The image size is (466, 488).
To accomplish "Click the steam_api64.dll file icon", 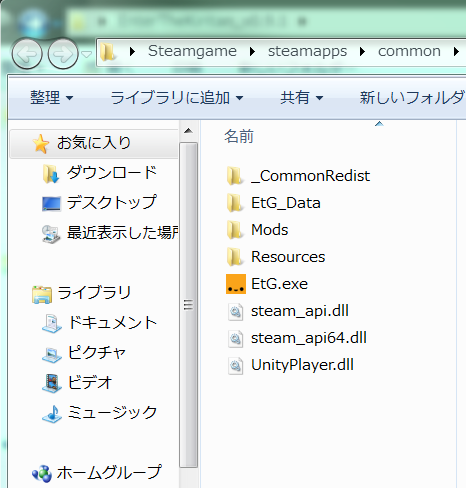I will pos(236,339).
